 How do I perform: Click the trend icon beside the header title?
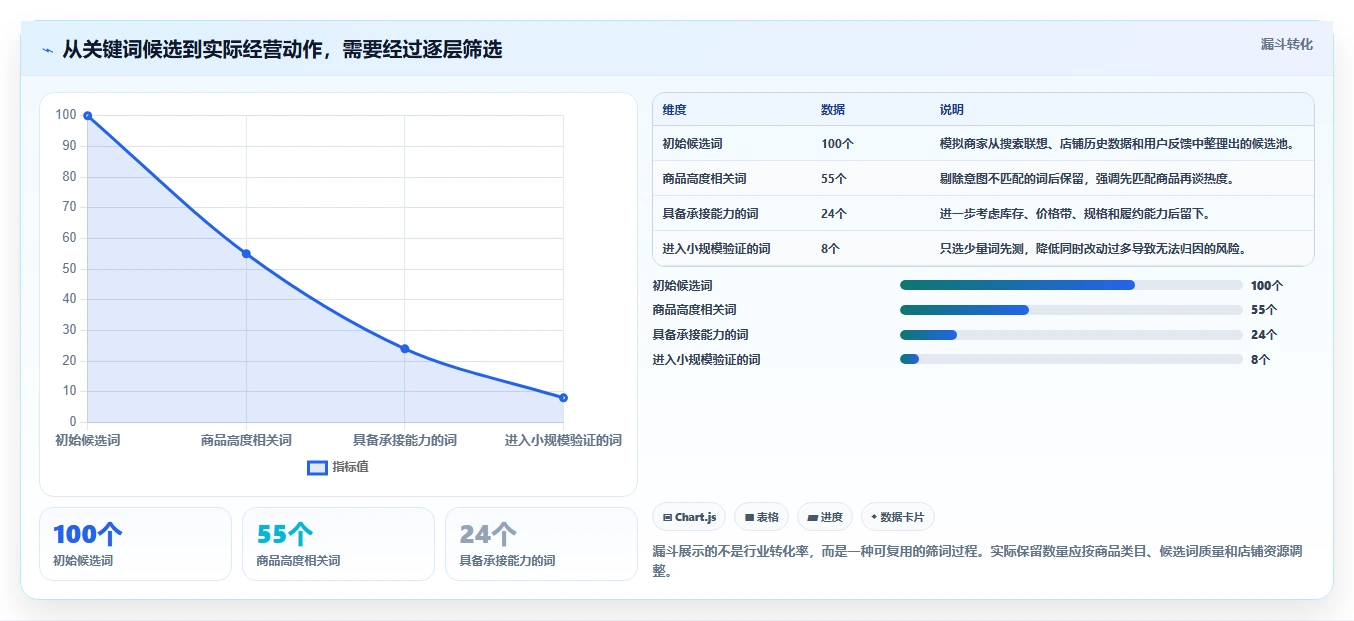click(x=47, y=50)
